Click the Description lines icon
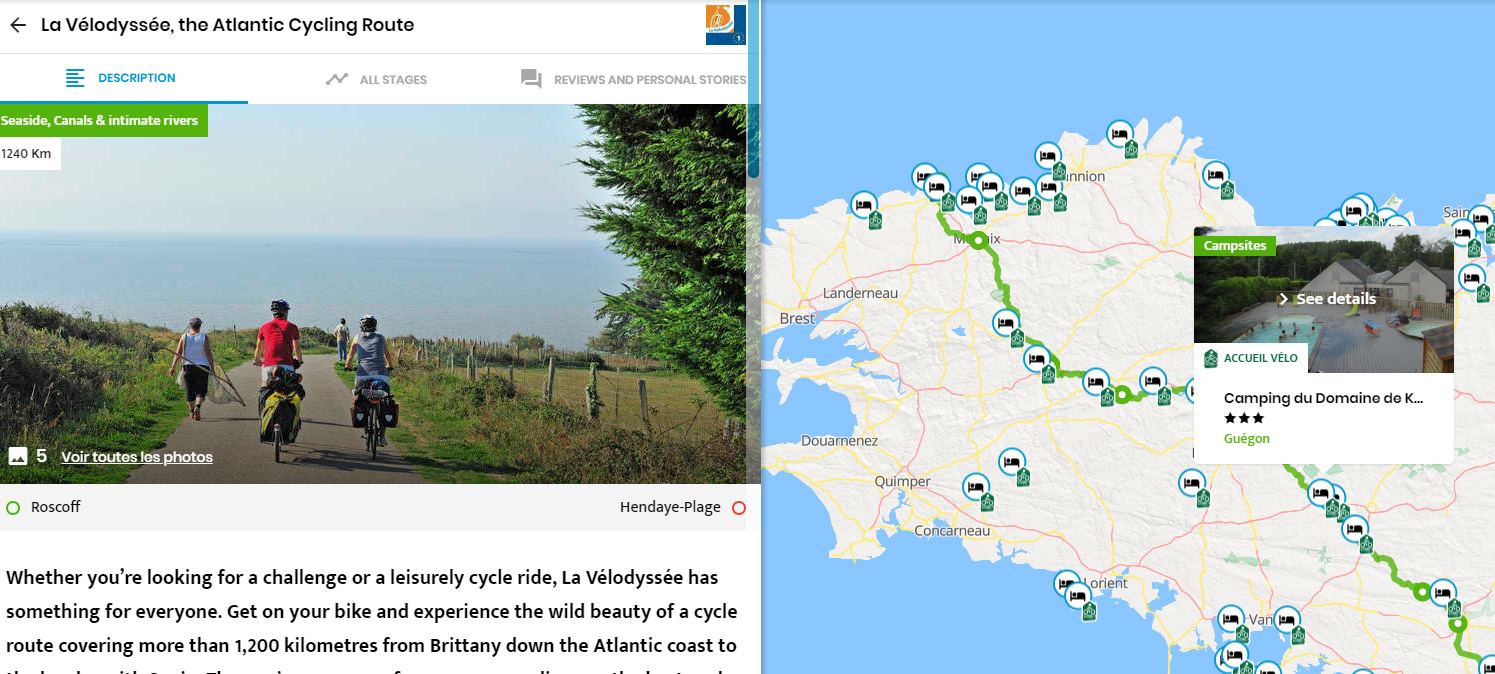Screen dimensions: 1495x674 pos(75,78)
